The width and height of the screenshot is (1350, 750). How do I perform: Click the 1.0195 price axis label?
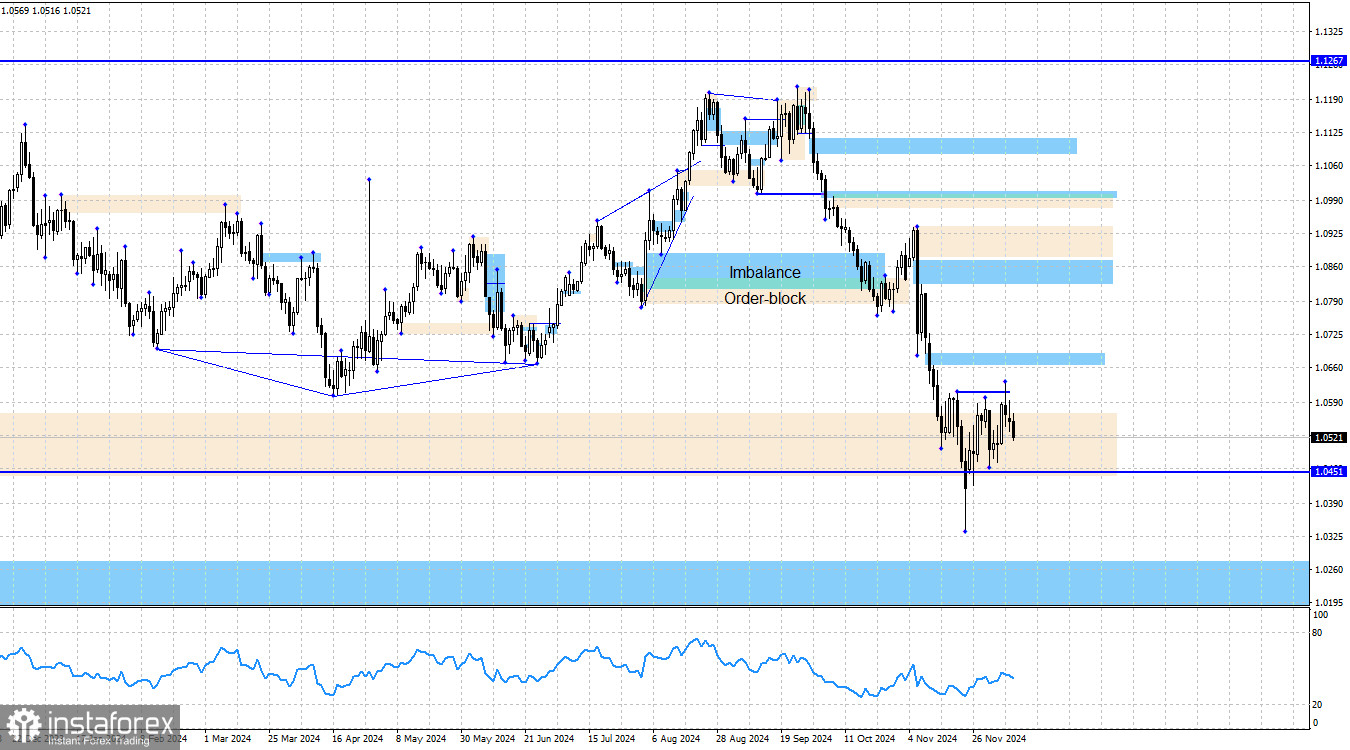tap(1330, 603)
